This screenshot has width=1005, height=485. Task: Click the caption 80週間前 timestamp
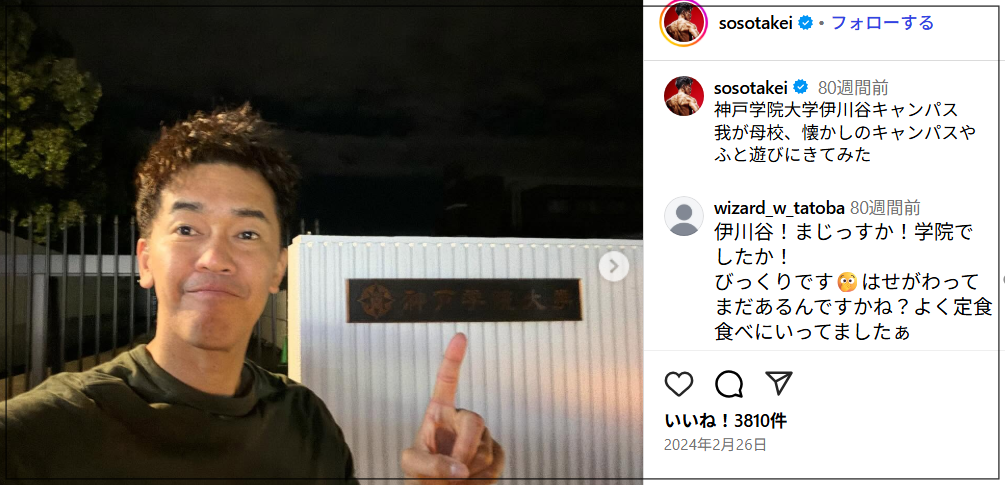tap(853, 88)
